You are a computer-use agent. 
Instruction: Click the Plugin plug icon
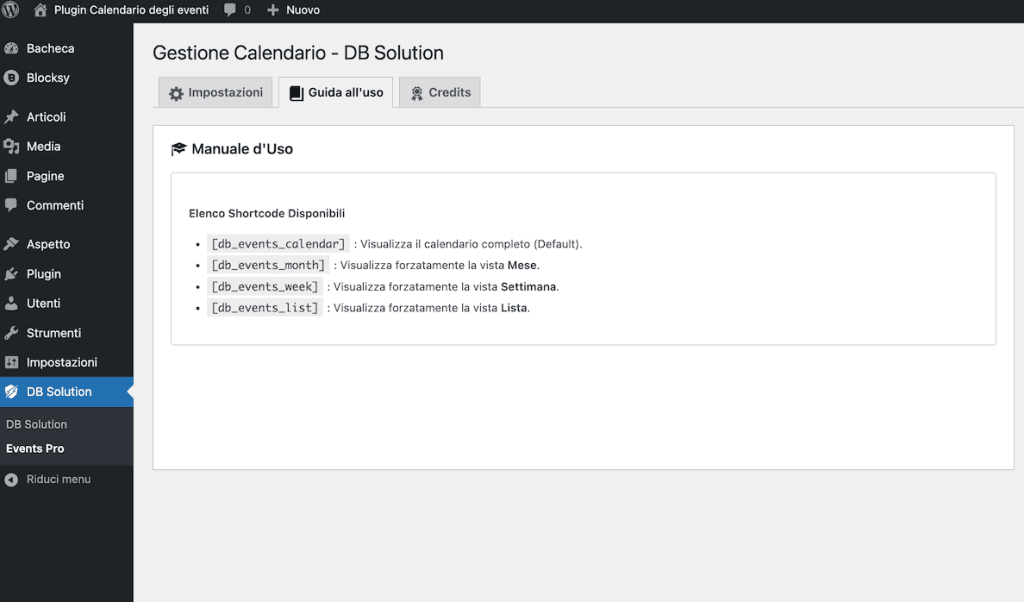coord(11,274)
